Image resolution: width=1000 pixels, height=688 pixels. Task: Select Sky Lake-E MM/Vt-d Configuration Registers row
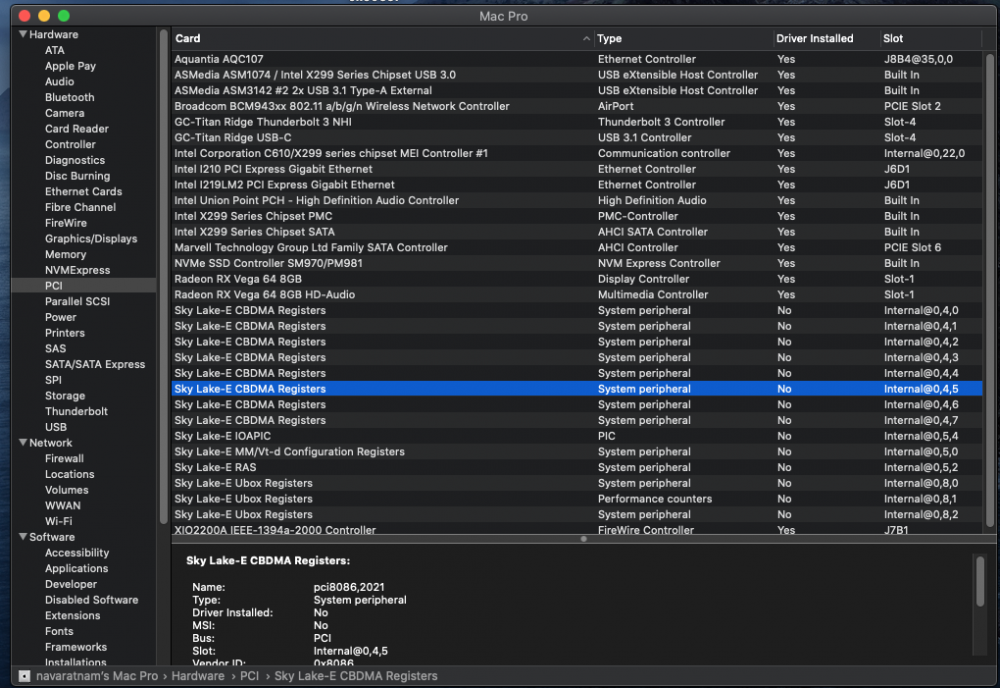577,451
